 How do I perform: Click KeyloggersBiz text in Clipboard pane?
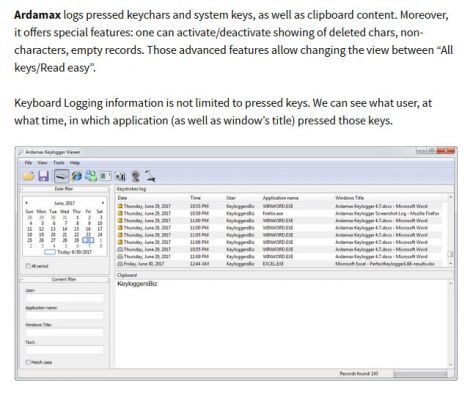(x=137, y=284)
